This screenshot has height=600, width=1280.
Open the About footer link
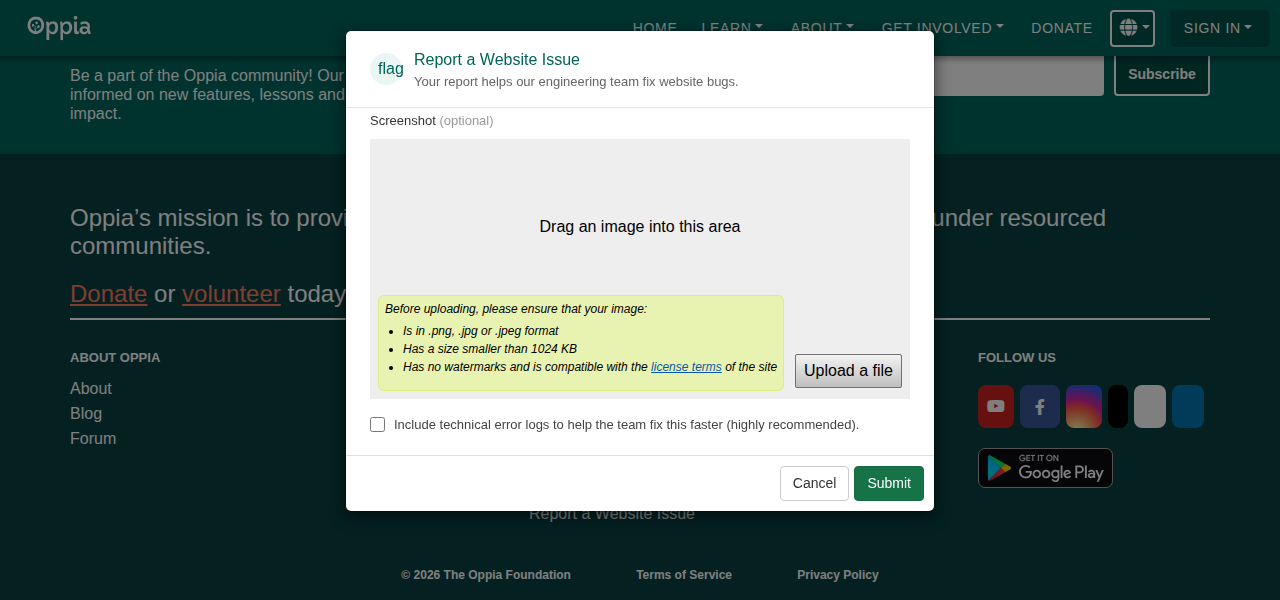pos(91,388)
